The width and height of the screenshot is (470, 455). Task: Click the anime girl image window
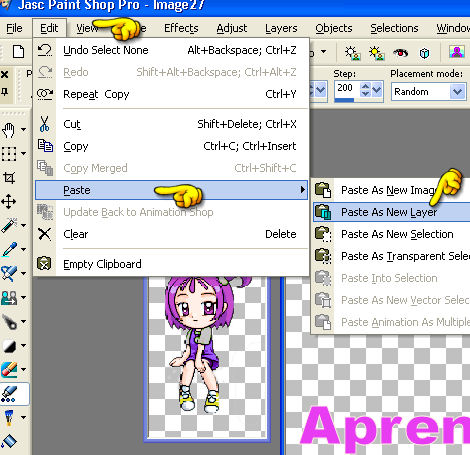pos(207,358)
